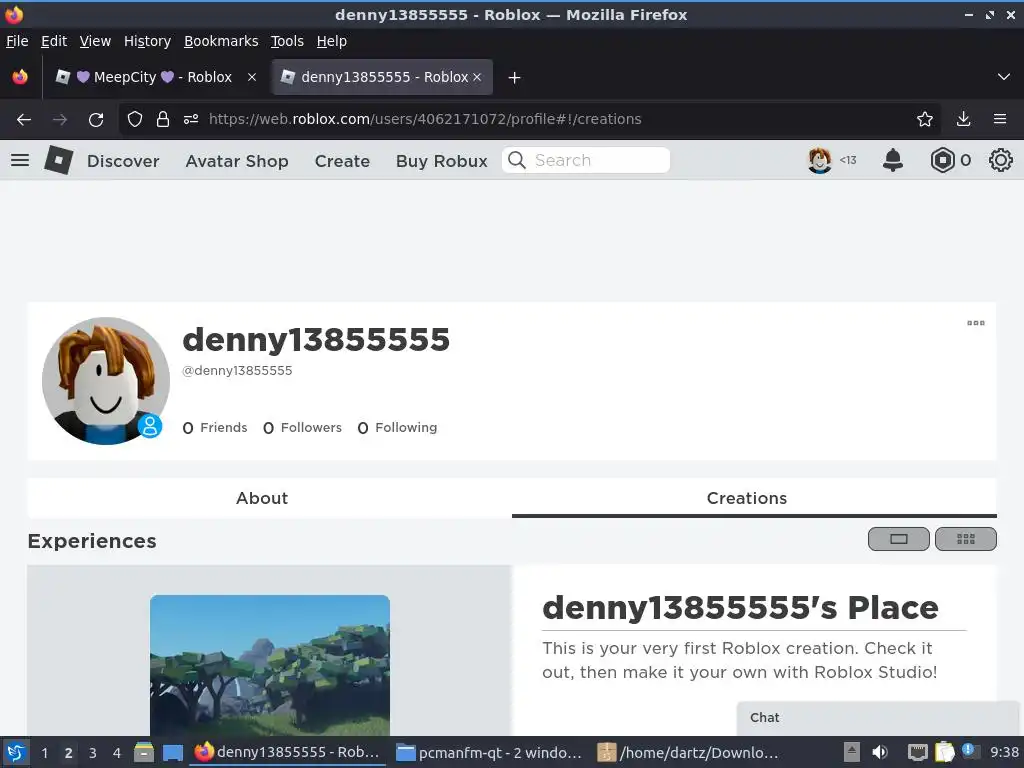Switch to pcmanfm-qt taskbar window
The width and height of the screenshot is (1024, 768).
(x=489, y=753)
